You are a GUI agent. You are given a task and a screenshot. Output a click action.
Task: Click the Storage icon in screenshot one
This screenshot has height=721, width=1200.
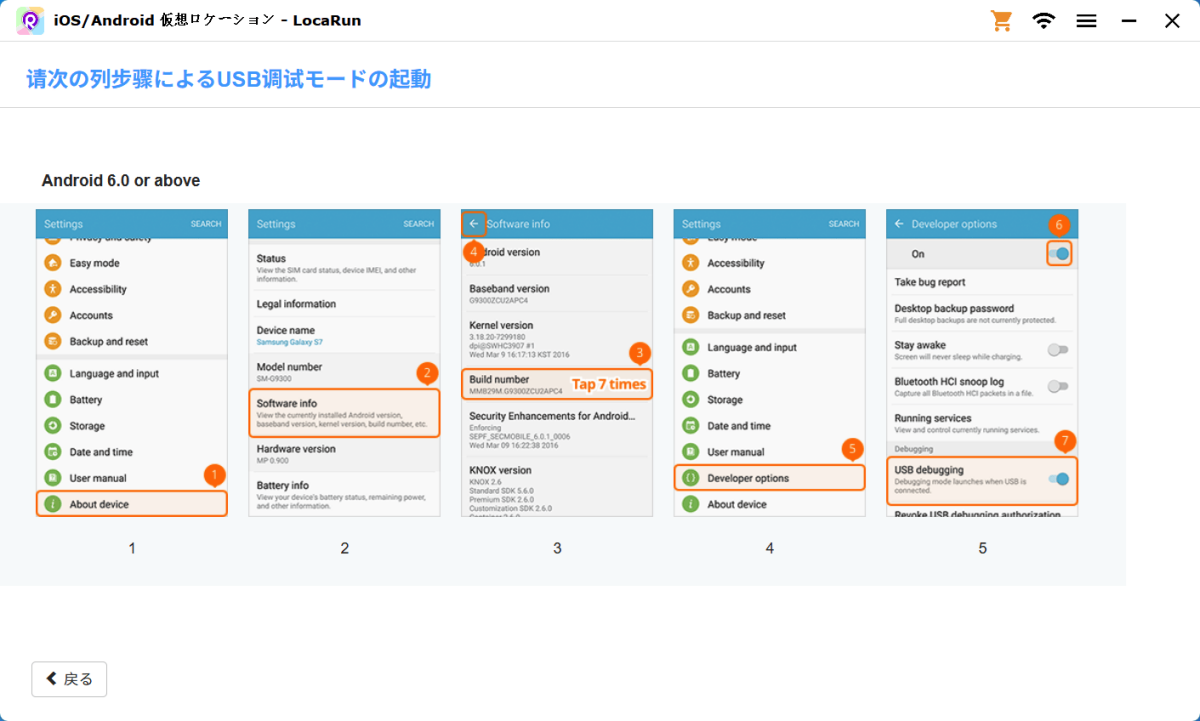point(53,426)
